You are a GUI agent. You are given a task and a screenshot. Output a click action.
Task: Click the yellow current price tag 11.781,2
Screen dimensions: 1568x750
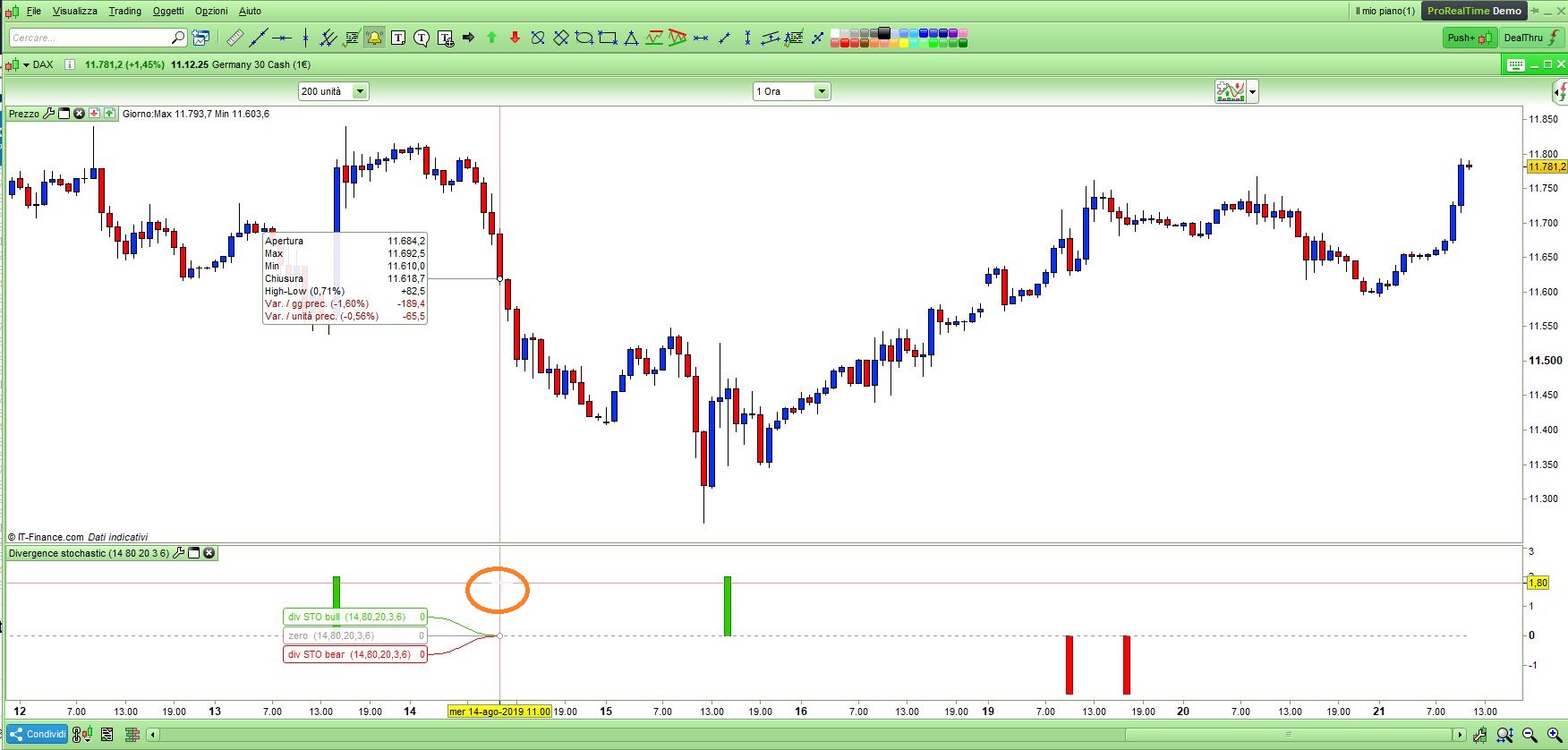click(1547, 166)
